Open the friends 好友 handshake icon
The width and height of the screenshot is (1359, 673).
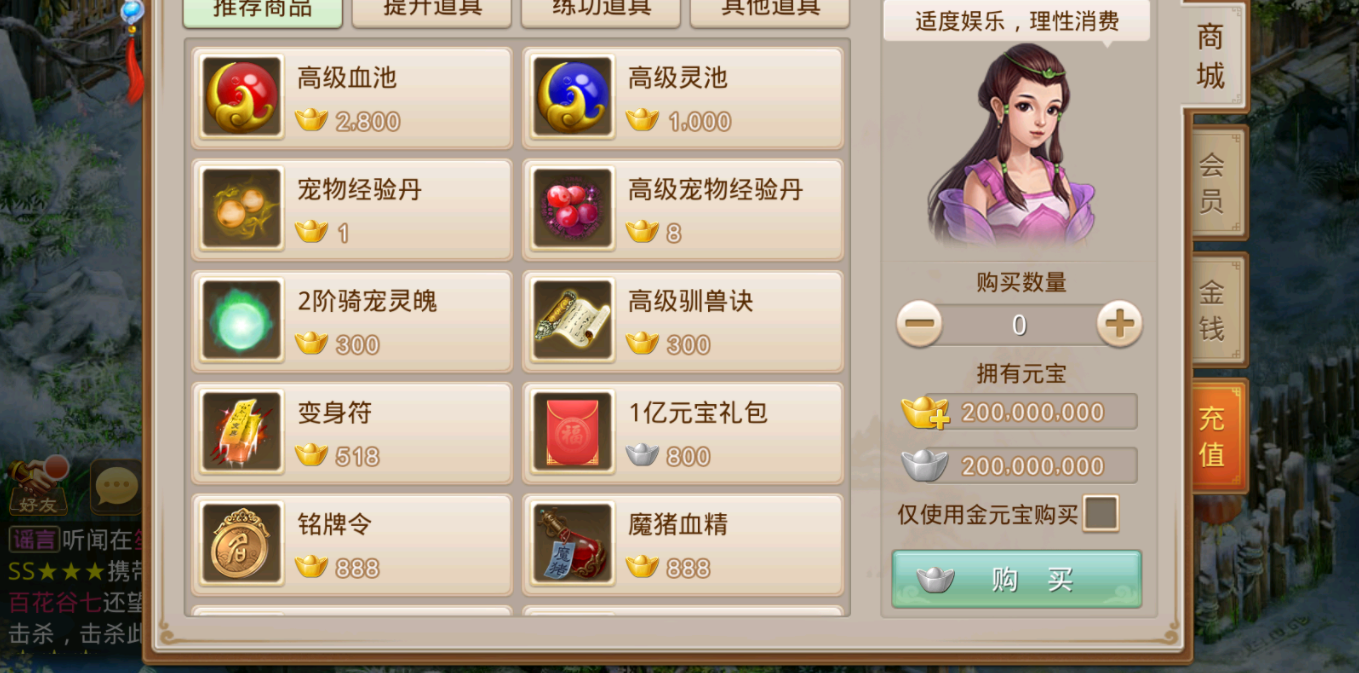pyautogui.click(x=38, y=486)
